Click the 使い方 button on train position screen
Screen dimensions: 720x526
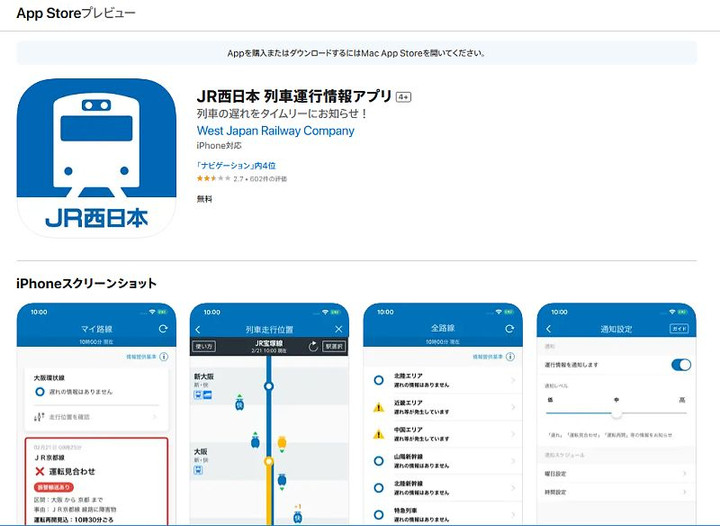pos(205,346)
